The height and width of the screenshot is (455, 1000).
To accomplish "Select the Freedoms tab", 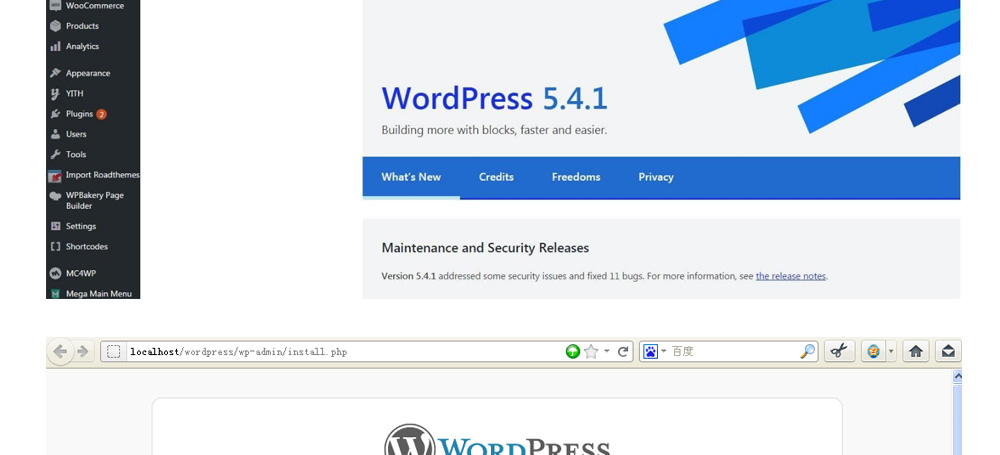I will 576,177.
